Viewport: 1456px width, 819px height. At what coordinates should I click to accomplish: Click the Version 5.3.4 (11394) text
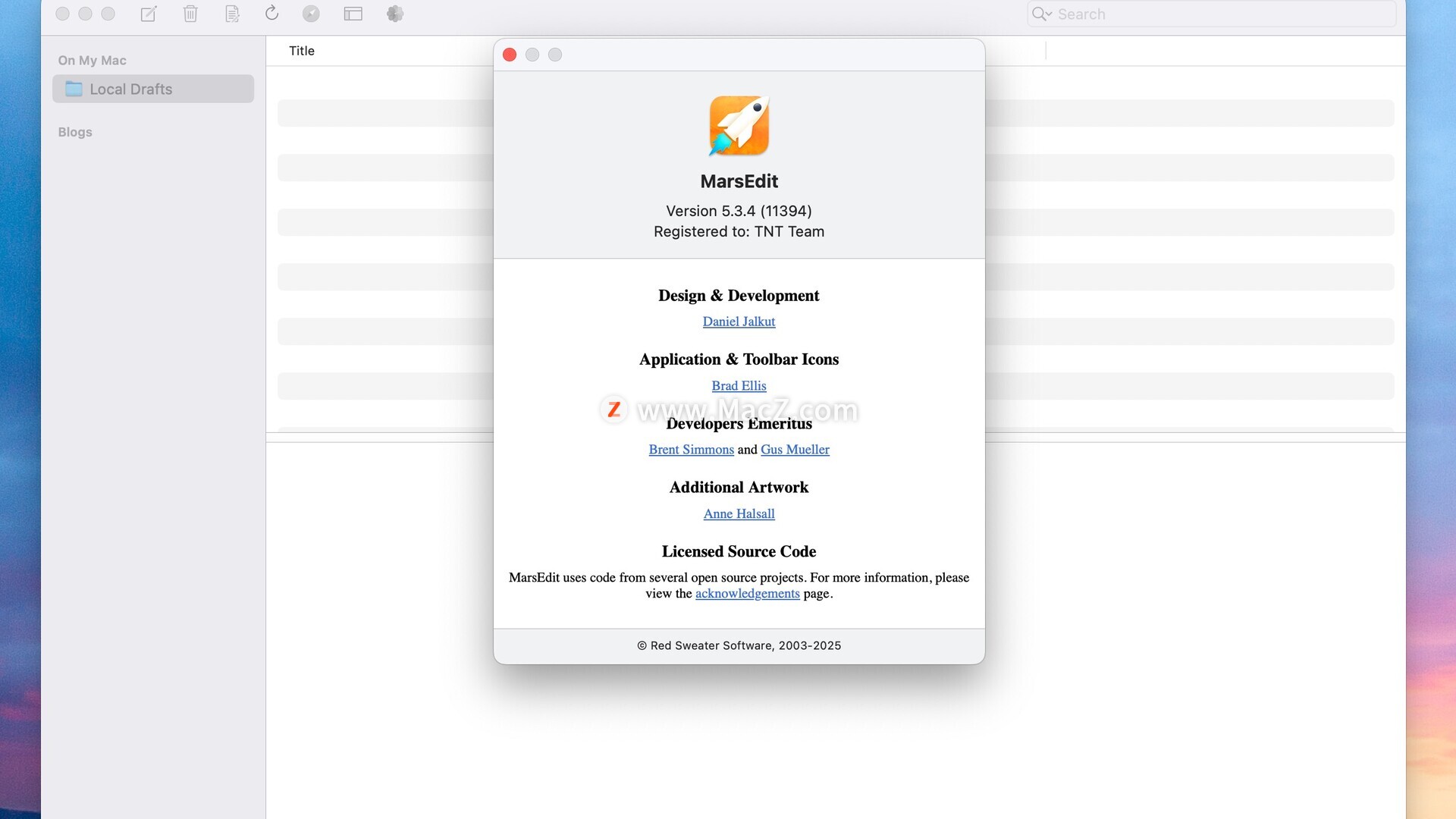(x=739, y=211)
